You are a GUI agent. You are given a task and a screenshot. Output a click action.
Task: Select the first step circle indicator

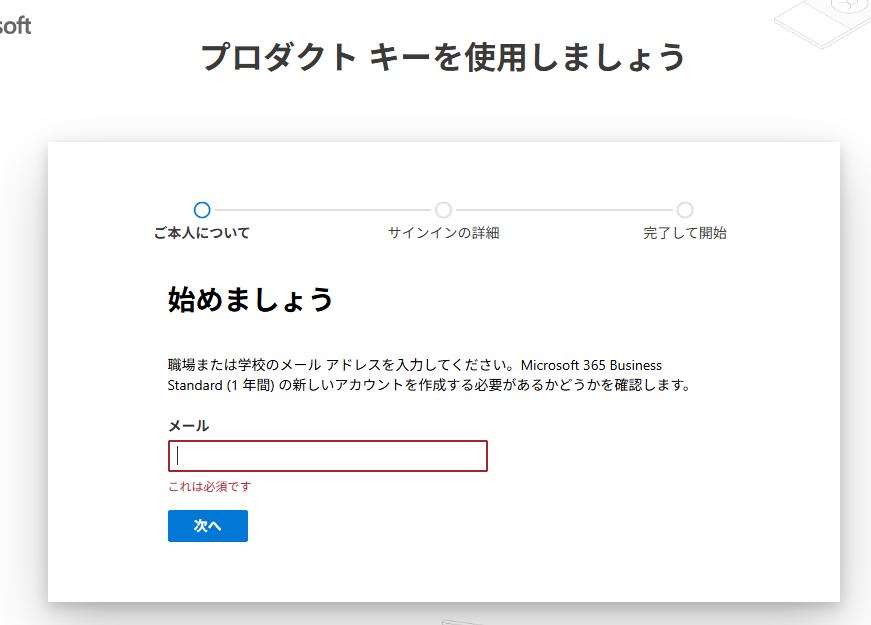(202, 210)
